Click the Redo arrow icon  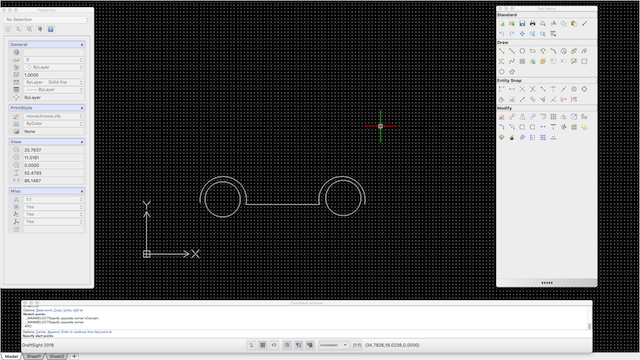tap(512, 34)
